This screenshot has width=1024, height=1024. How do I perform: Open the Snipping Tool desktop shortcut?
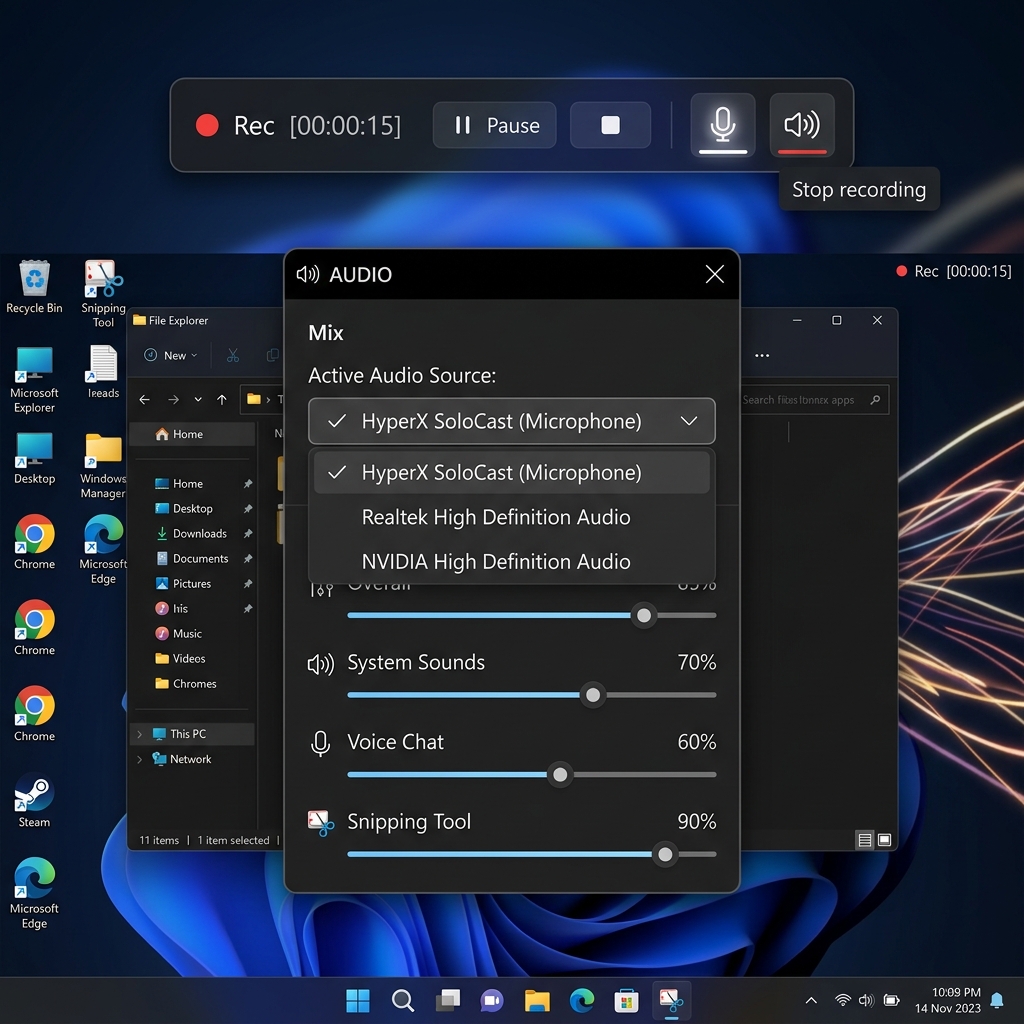point(103,294)
